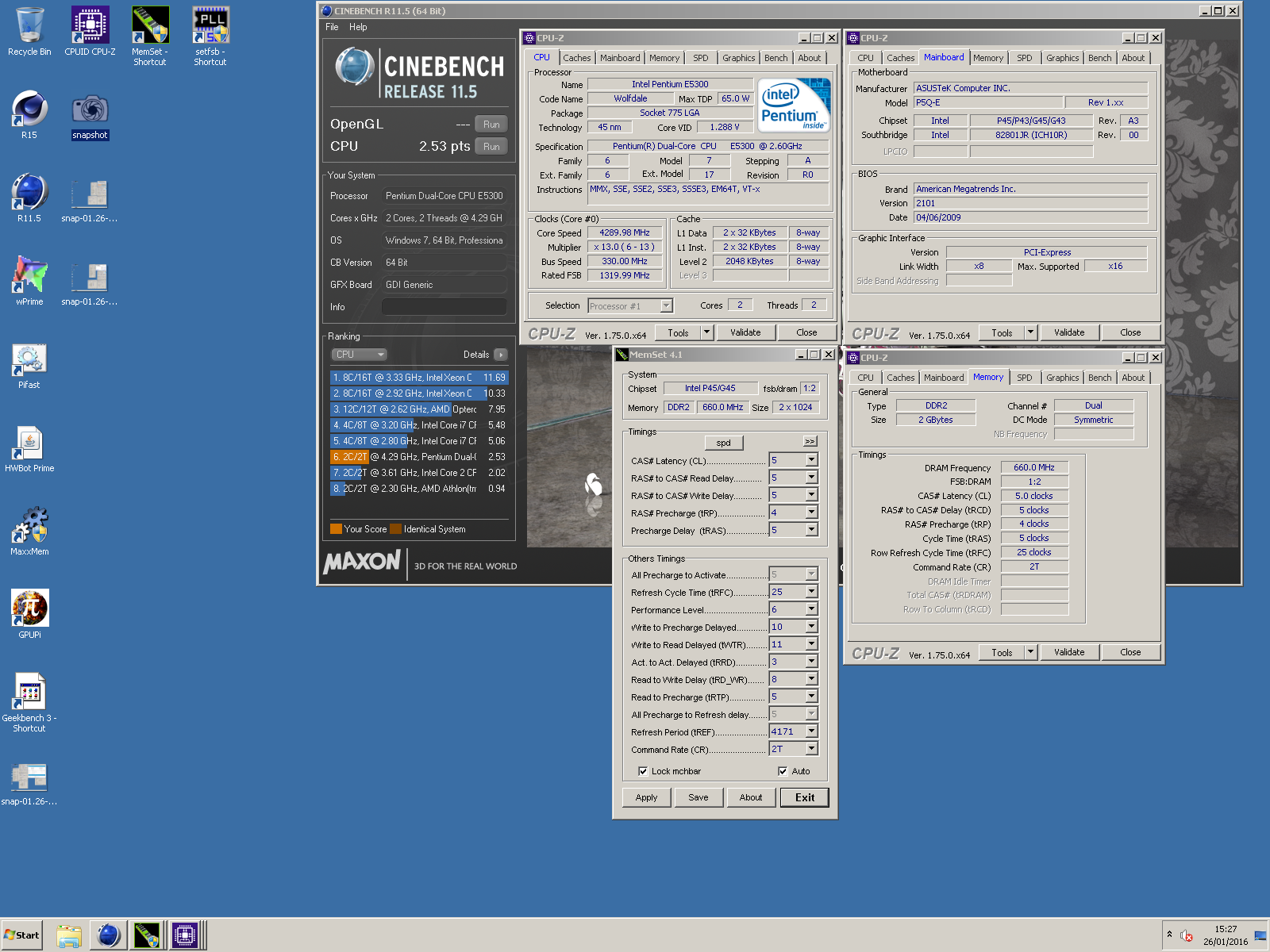Image resolution: width=1270 pixels, height=952 pixels.
Task: Switch to CPU-Z taskbar icon
Action: coord(186,936)
